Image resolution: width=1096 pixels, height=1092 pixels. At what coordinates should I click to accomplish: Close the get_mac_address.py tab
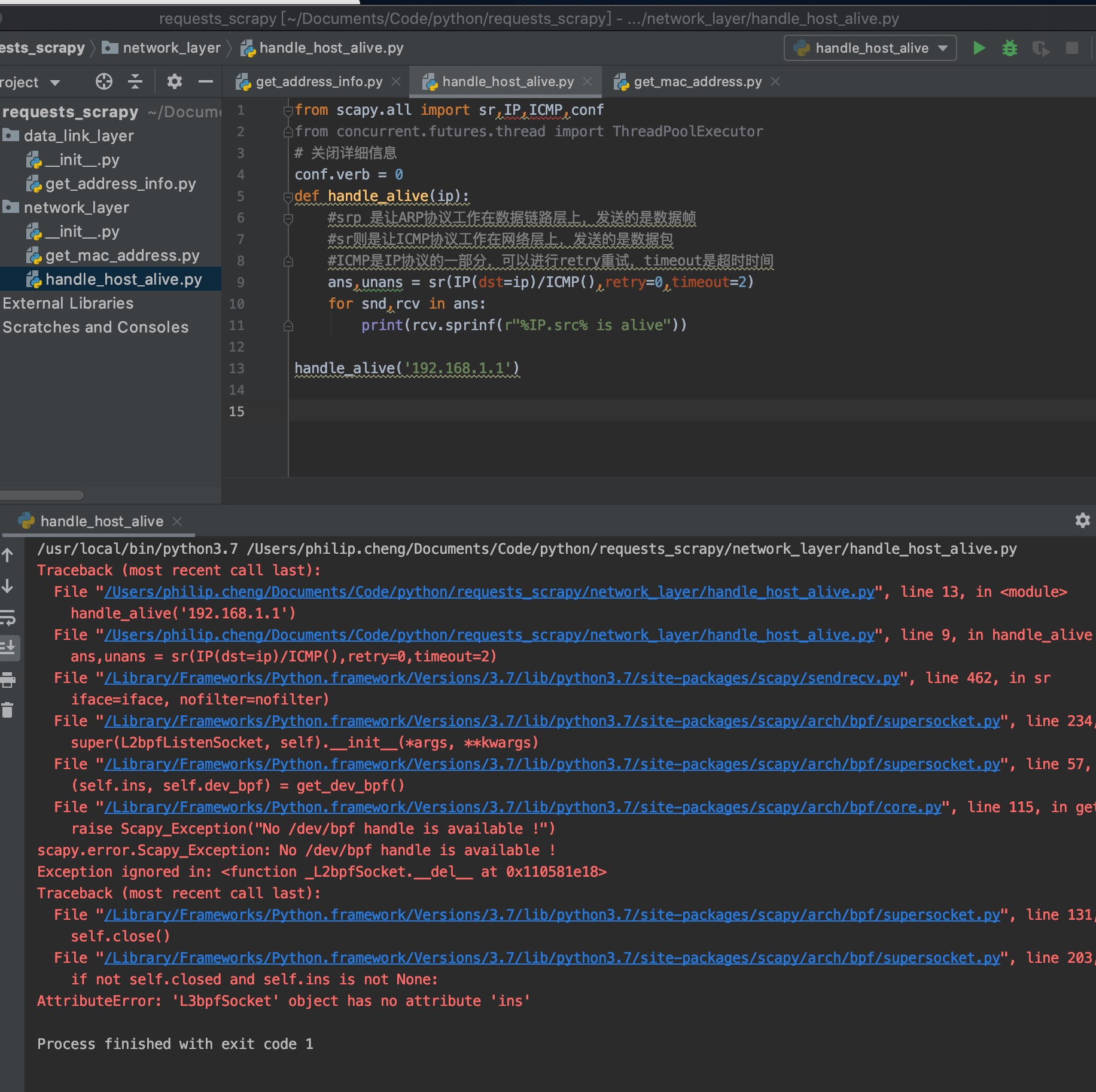(775, 81)
